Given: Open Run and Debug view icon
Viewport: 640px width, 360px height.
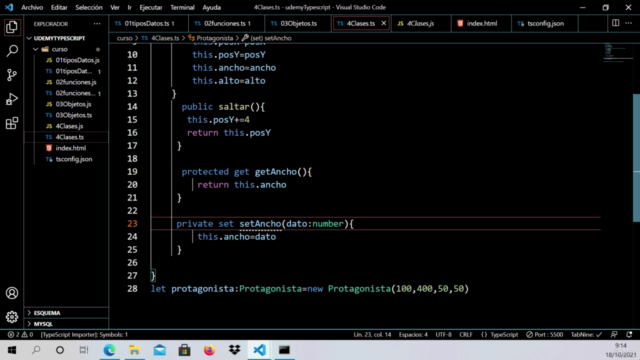Looking at the screenshot, I should (12, 99).
